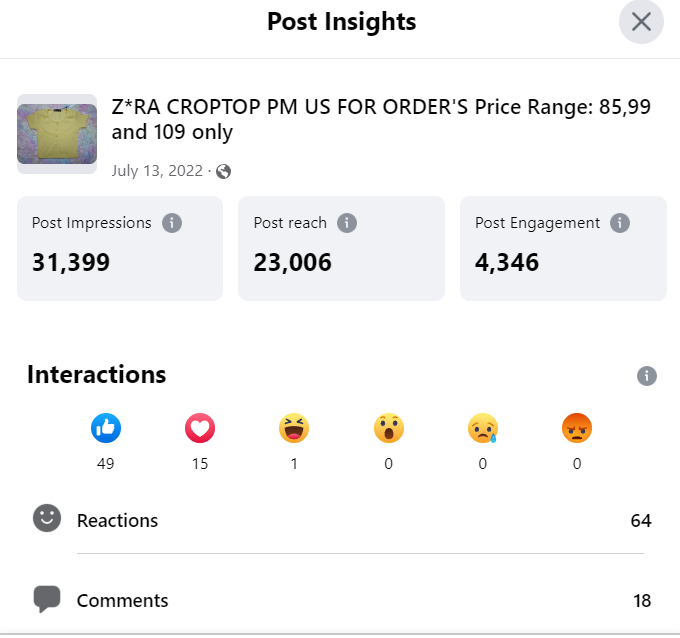Viewport: 680px width, 638px height.
Task: Click the July 13, 2022 post date
Action: 157,171
